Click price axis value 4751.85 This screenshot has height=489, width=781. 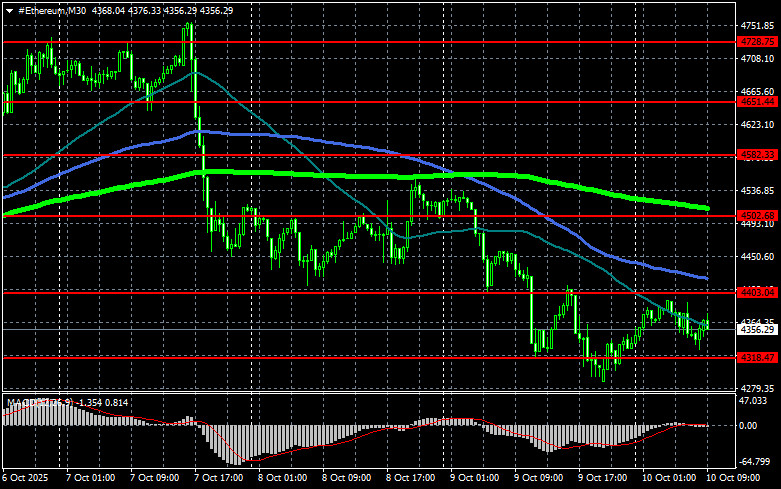(757, 26)
